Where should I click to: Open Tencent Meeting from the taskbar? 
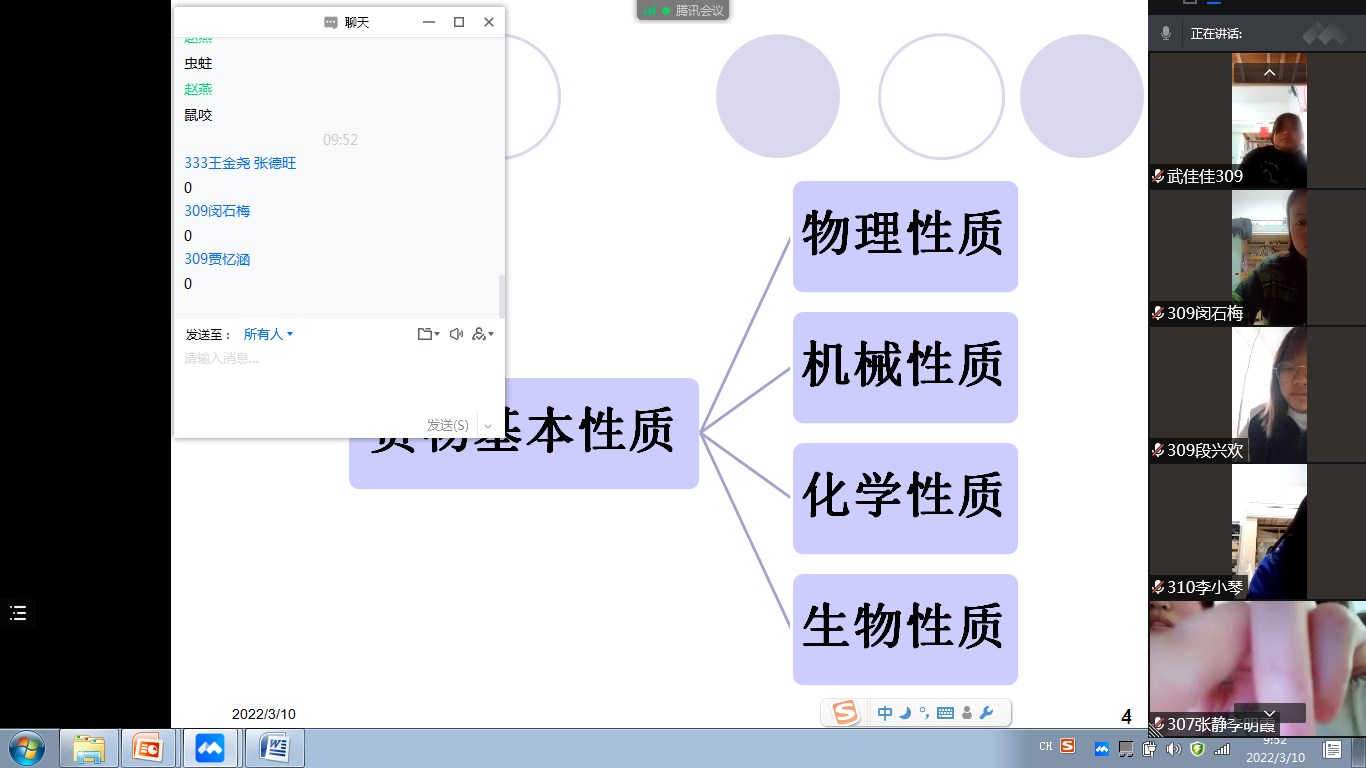pos(210,748)
